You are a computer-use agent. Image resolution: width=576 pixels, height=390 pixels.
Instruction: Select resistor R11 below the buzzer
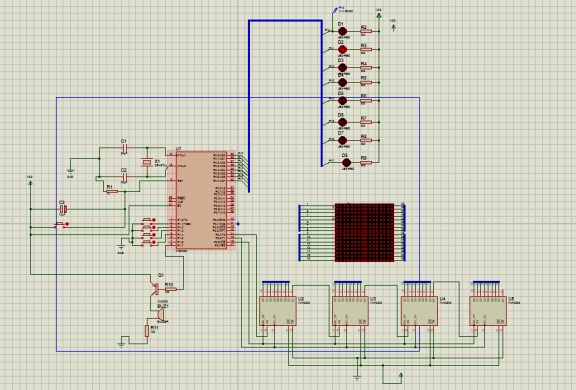147,331
